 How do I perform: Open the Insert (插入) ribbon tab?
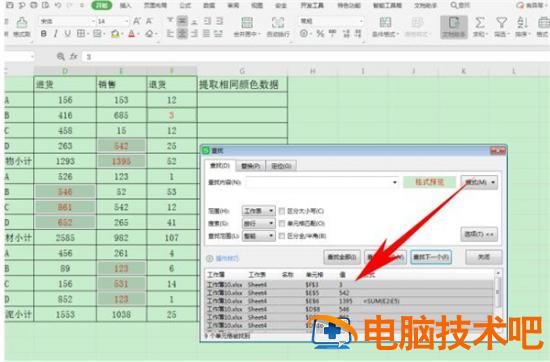(126, 5)
